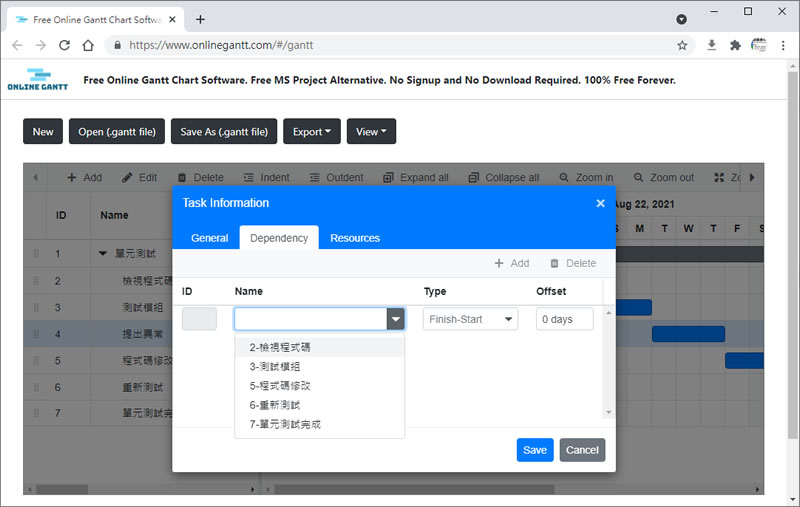The width and height of the screenshot is (800, 507).
Task: Reload the page with the refresh icon
Action: (x=64, y=45)
